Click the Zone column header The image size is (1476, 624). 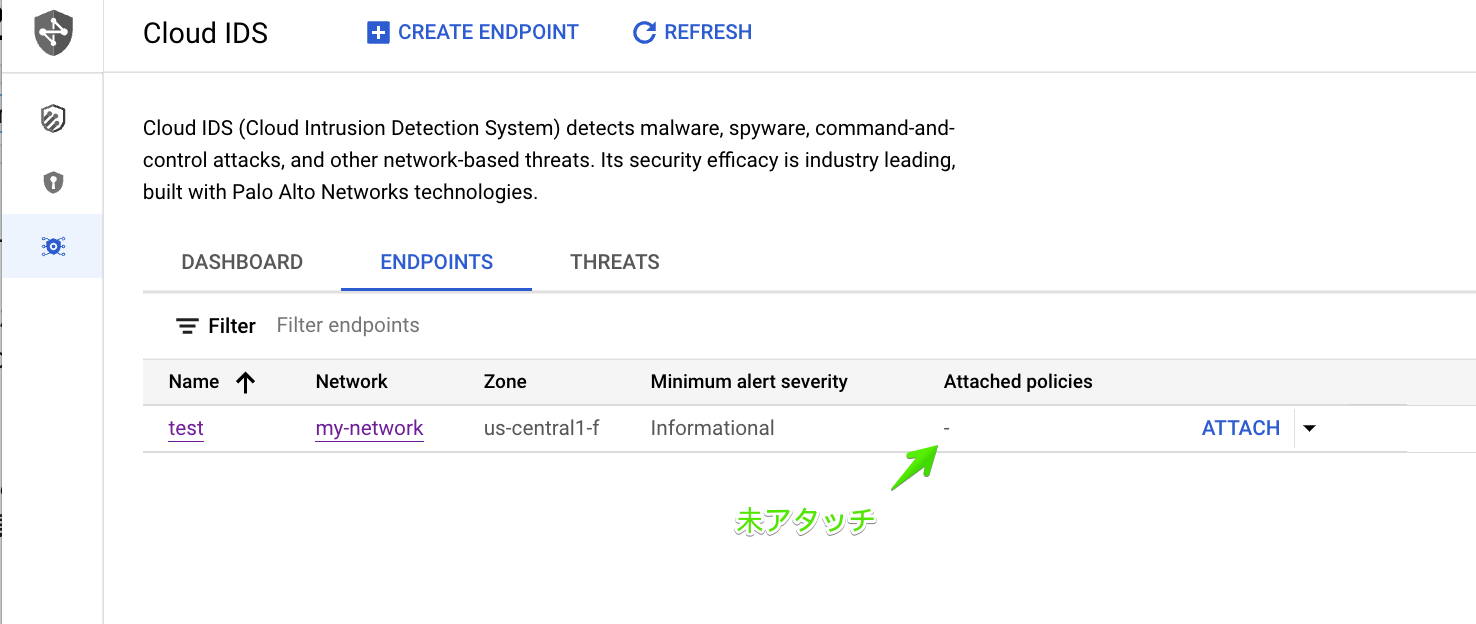click(x=505, y=382)
